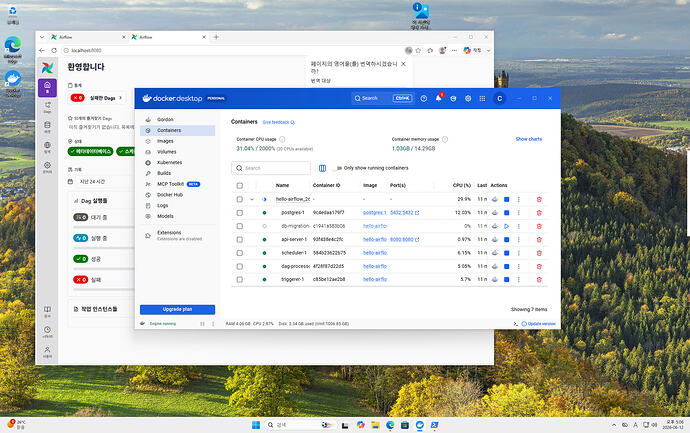This screenshot has width=690, height=433.
Task: Open File Explorer from the taskbar
Action: pyautogui.click(x=375, y=425)
